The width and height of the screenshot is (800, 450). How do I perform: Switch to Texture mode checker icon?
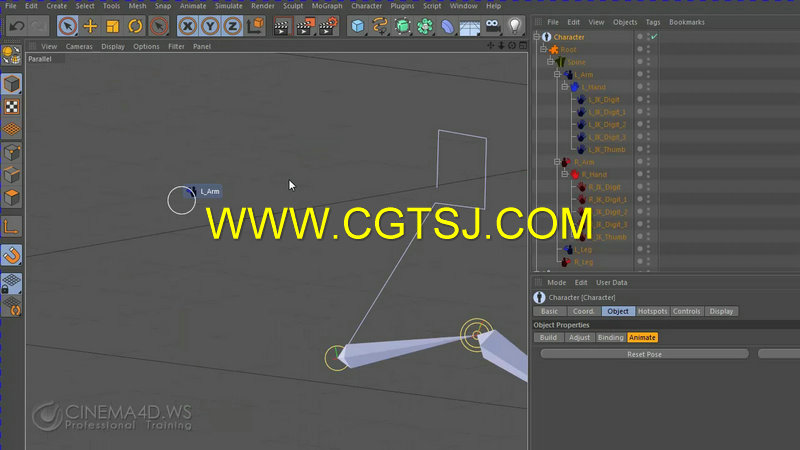[x=11, y=107]
